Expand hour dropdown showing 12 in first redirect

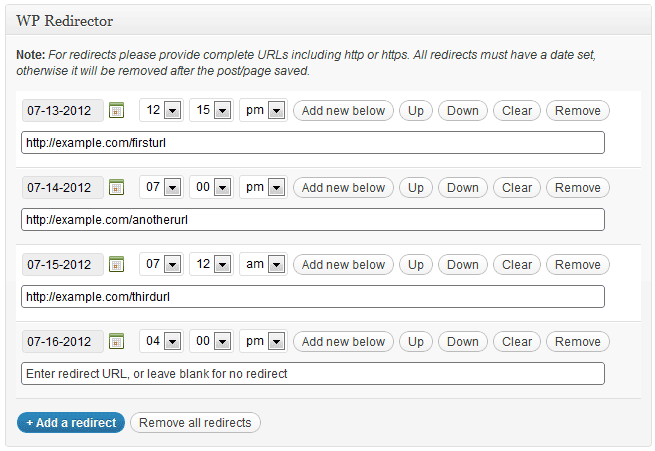click(161, 110)
